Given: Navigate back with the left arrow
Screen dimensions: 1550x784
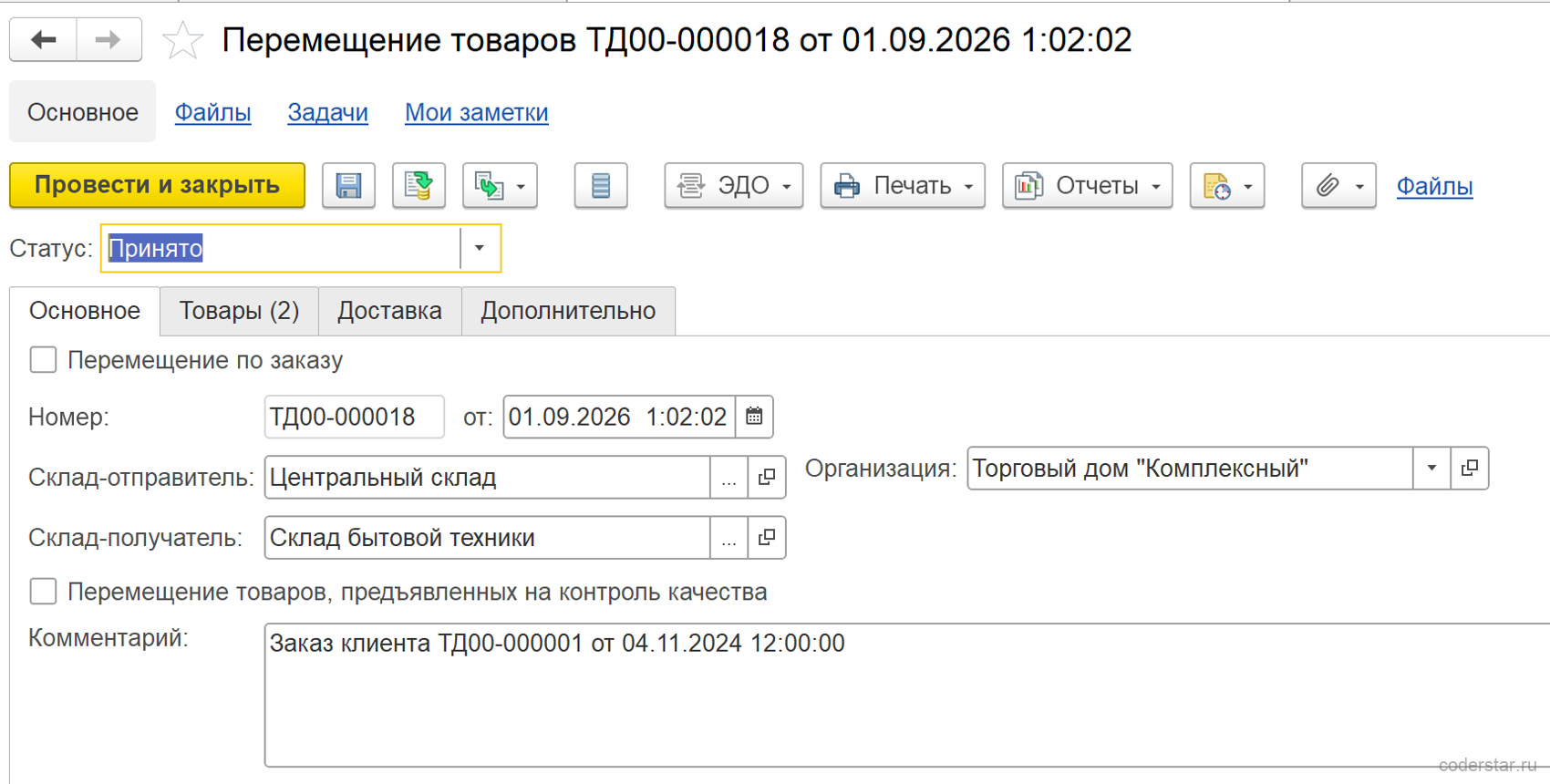Looking at the screenshot, I should (43, 40).
